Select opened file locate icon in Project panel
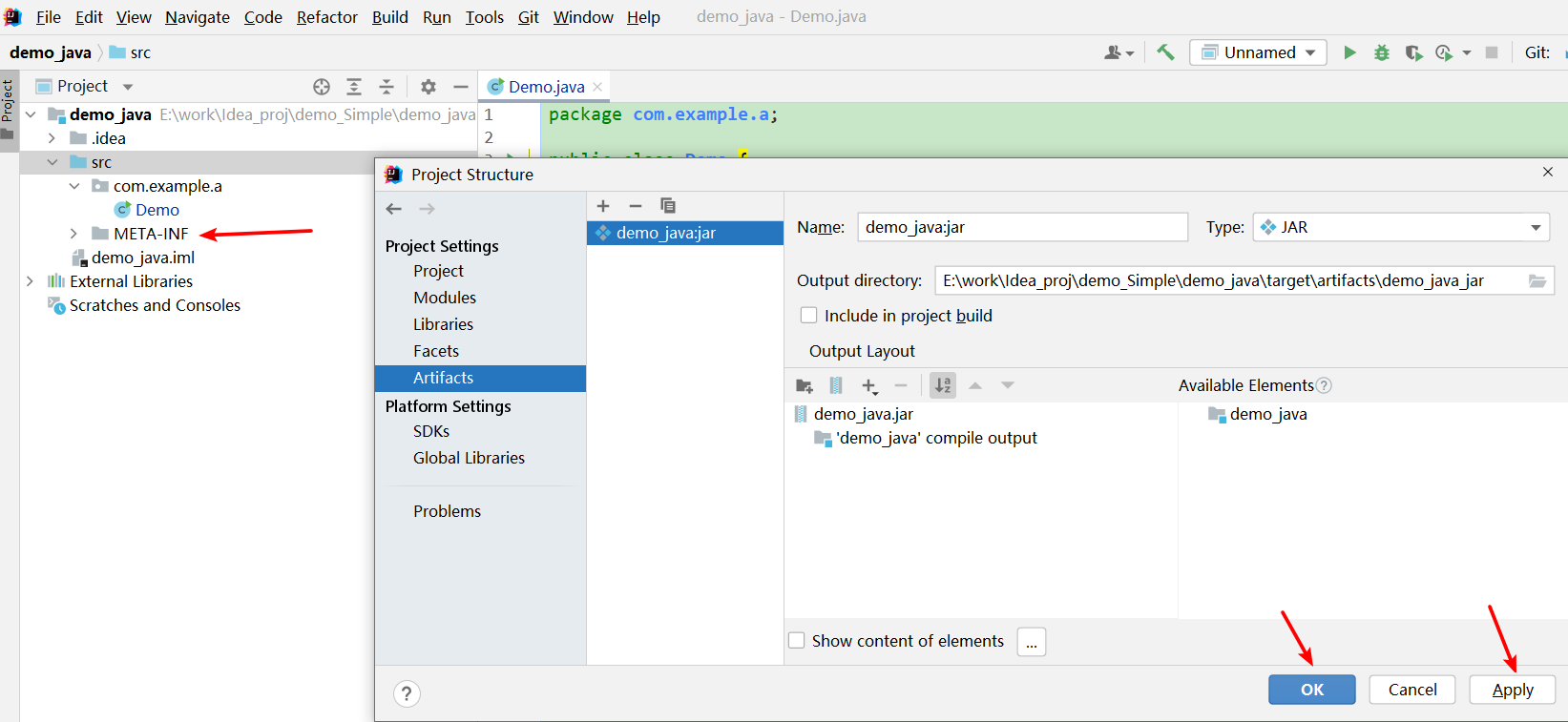This screenshot has height=722, width=1568. [322, 87]
